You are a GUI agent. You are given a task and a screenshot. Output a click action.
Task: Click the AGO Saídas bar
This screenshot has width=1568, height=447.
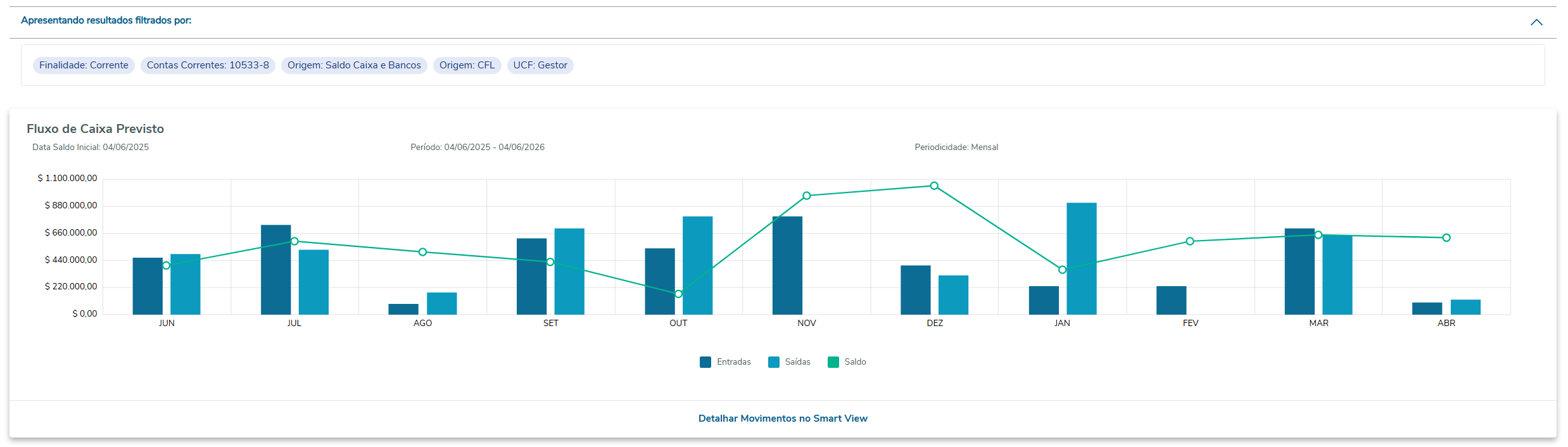pos(442,303)
